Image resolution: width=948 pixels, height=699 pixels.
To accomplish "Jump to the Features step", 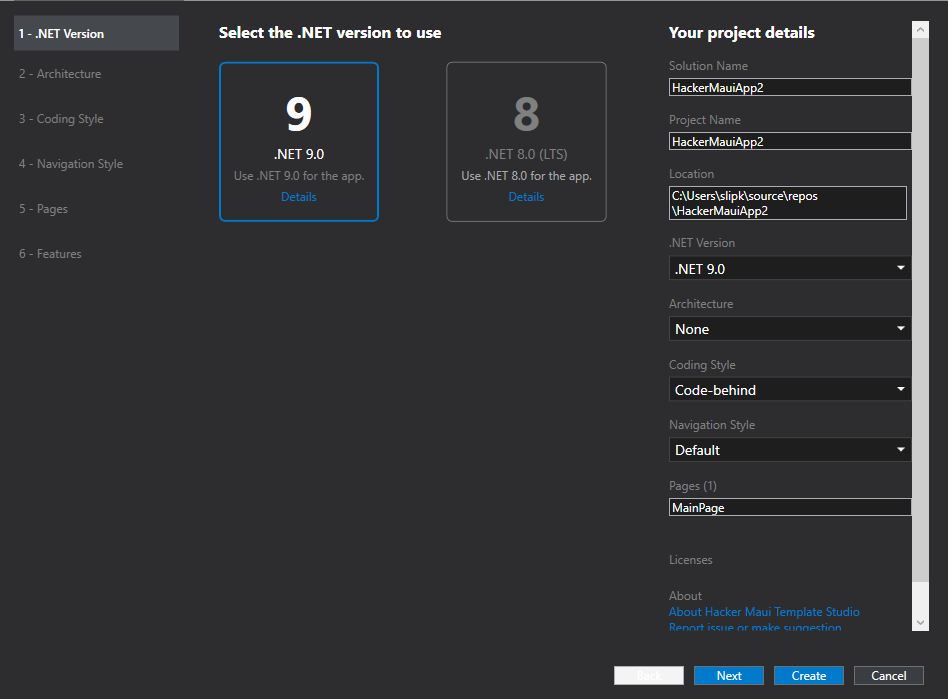I will [x=50, y=254].
